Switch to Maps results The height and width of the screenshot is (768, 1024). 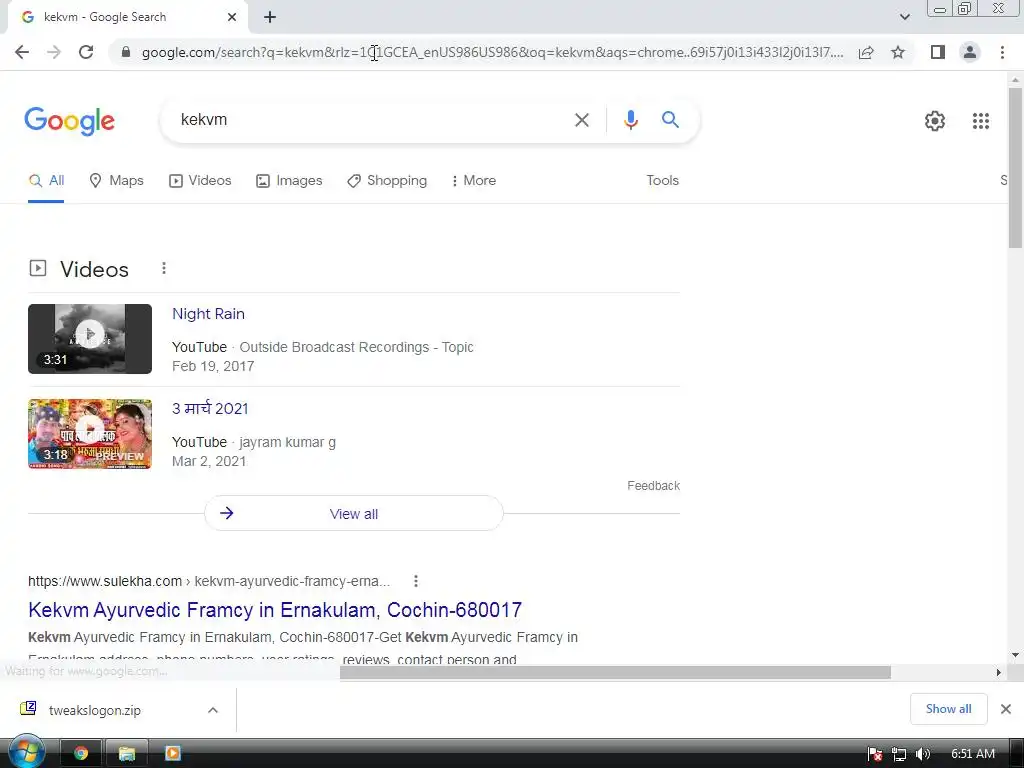point(116,181)
